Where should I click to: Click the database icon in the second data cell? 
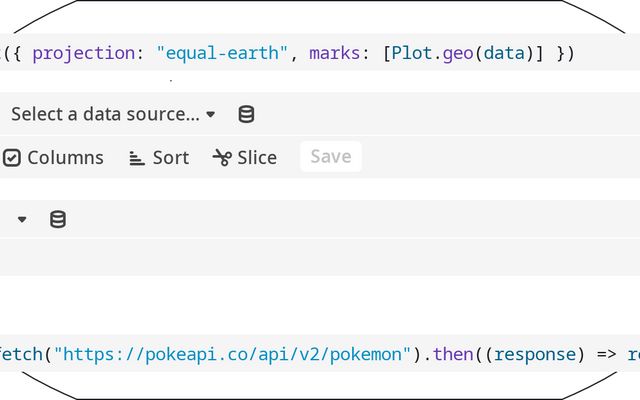point(58,219)
